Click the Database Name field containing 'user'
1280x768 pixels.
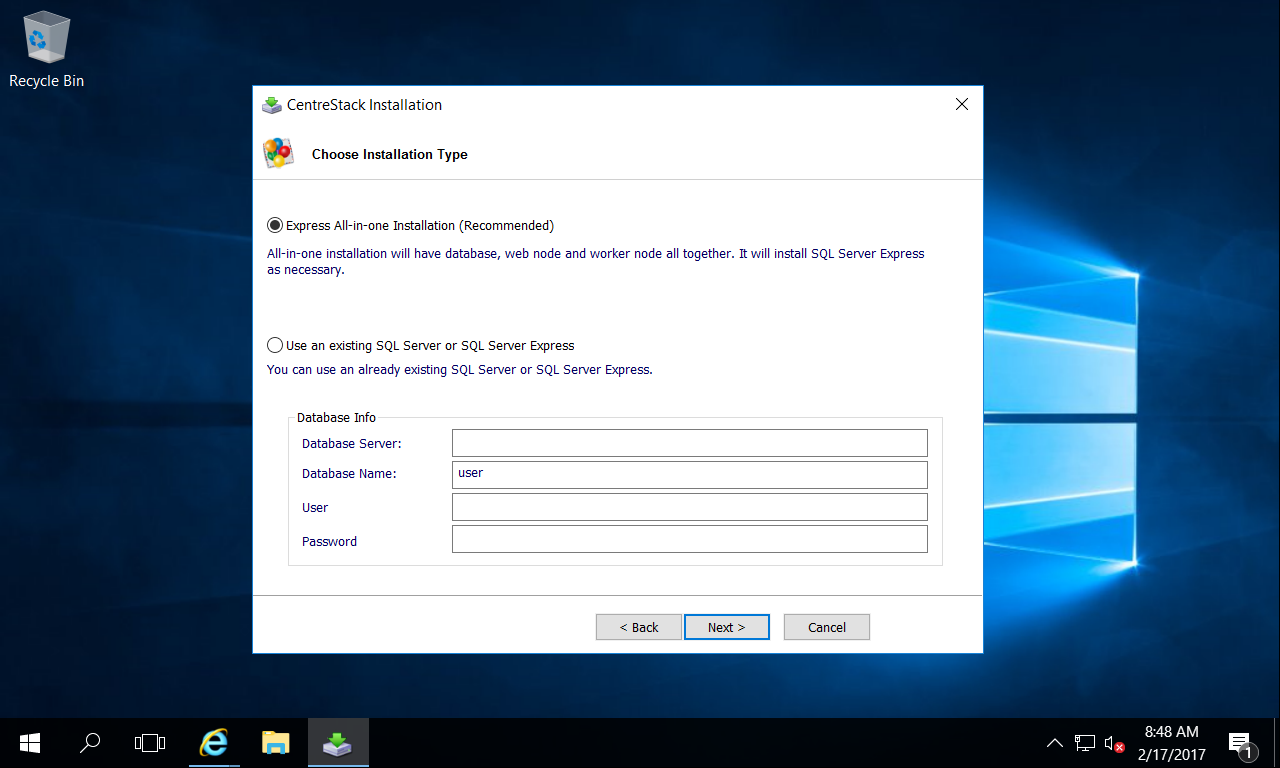point(689,475)
